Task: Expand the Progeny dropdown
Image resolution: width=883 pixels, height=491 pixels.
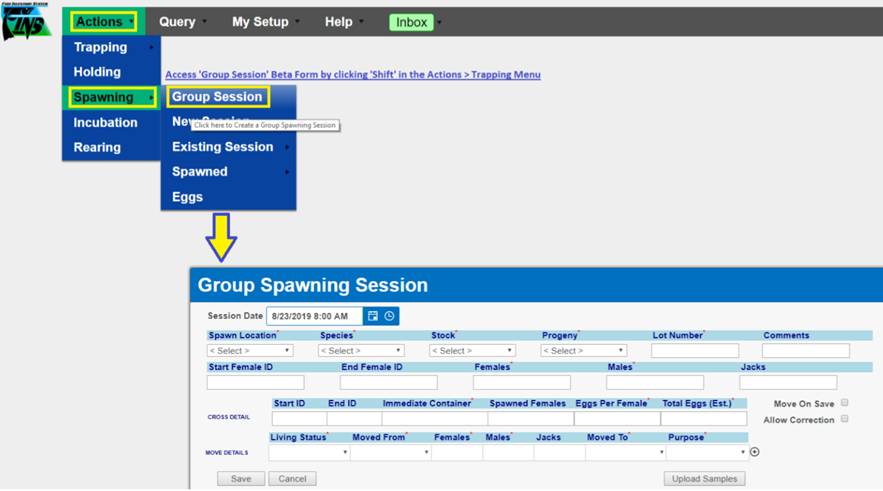Action: [x=583, y=351]
